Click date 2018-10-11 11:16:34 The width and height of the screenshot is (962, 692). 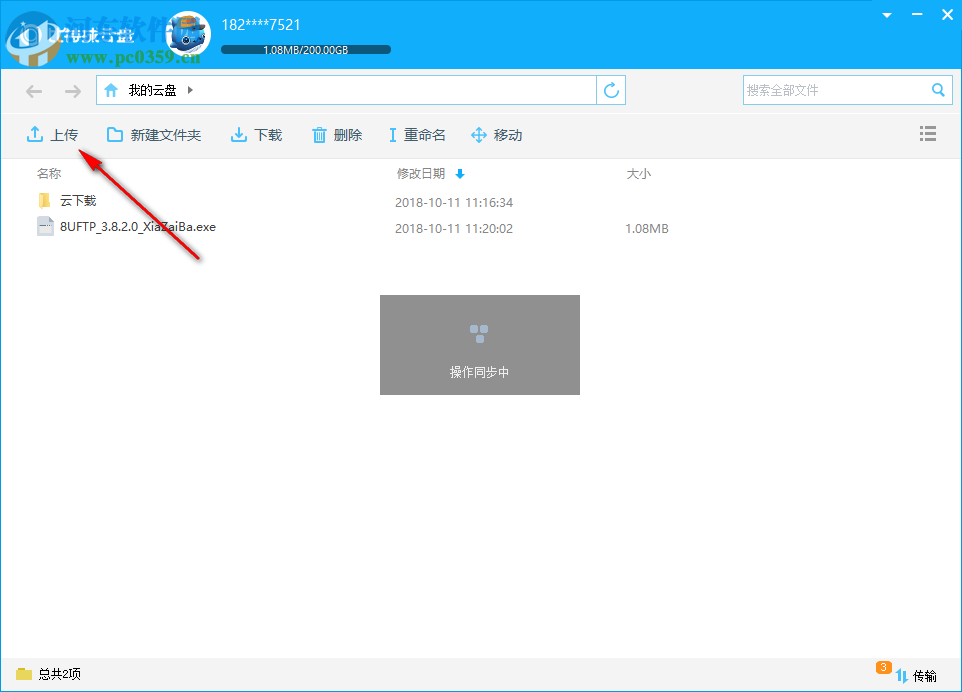(x=453, y=202)
